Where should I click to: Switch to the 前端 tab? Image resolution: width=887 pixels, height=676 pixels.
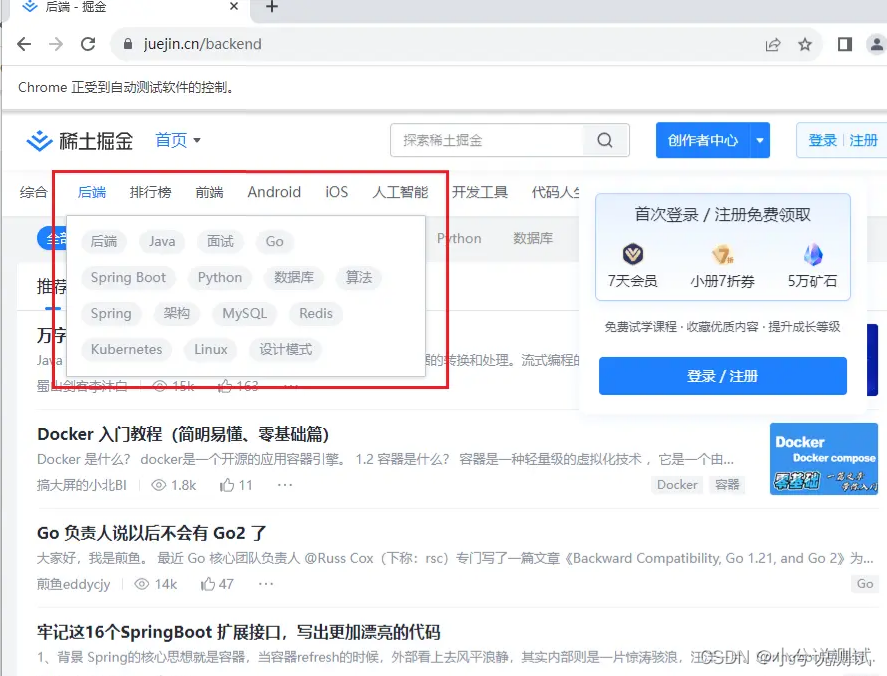point(209,192)
